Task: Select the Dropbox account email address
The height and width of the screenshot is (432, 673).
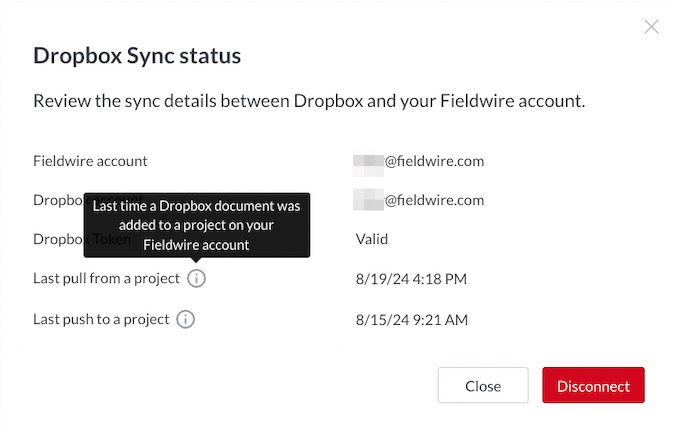Action: pos(418,200)
